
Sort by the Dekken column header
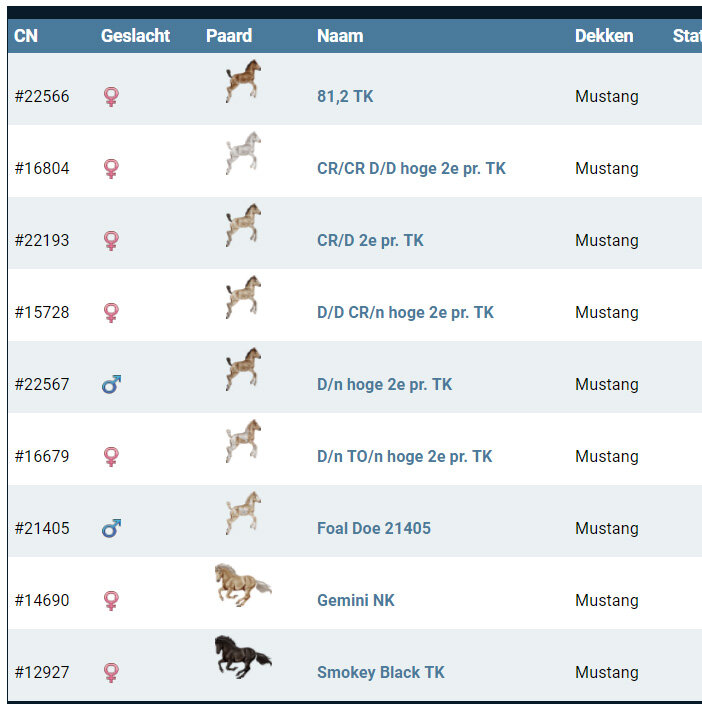click(x=604, y=36)
